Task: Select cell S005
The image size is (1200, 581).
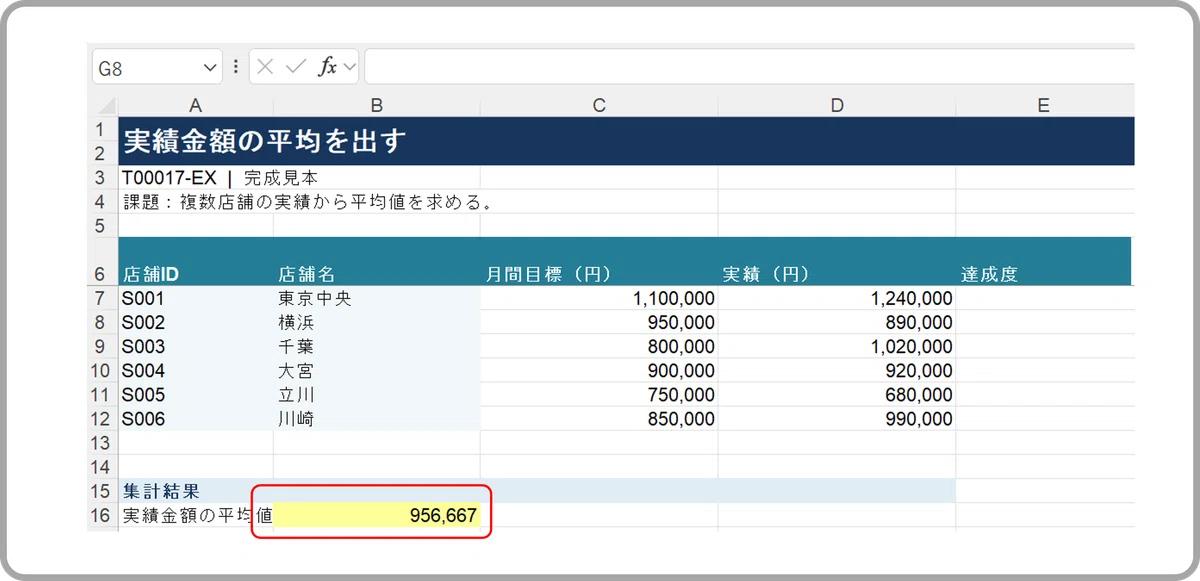Action: [195, 395]
